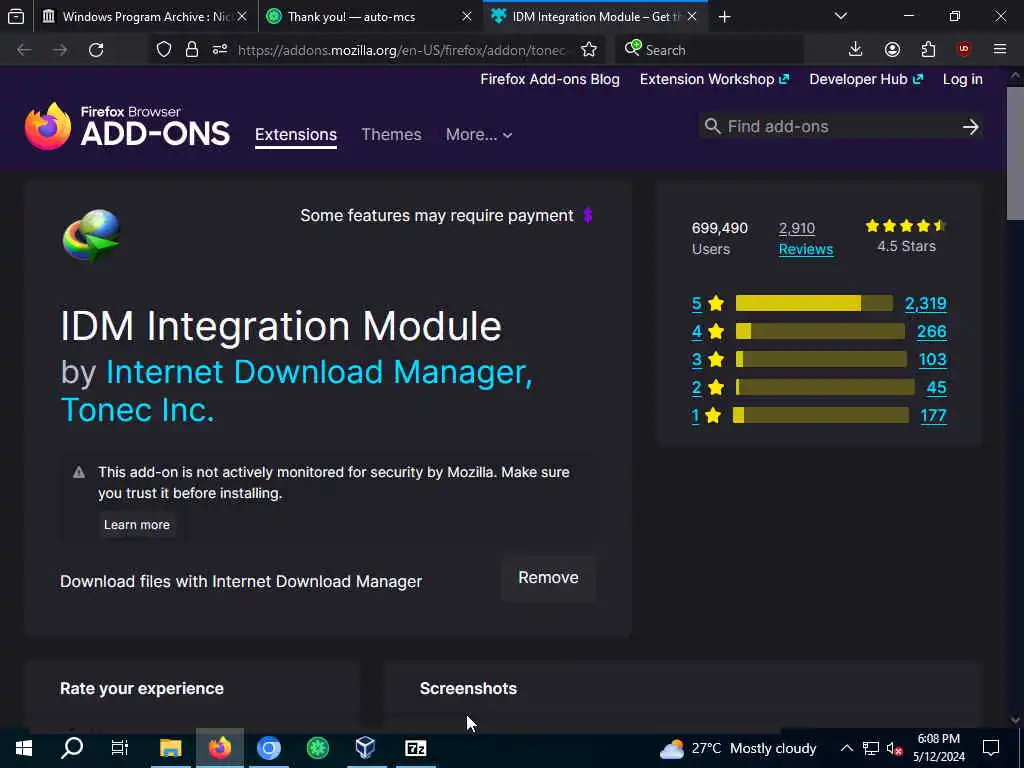
Task: Open the weather widget on taskbar
Action: click(738, 748)
